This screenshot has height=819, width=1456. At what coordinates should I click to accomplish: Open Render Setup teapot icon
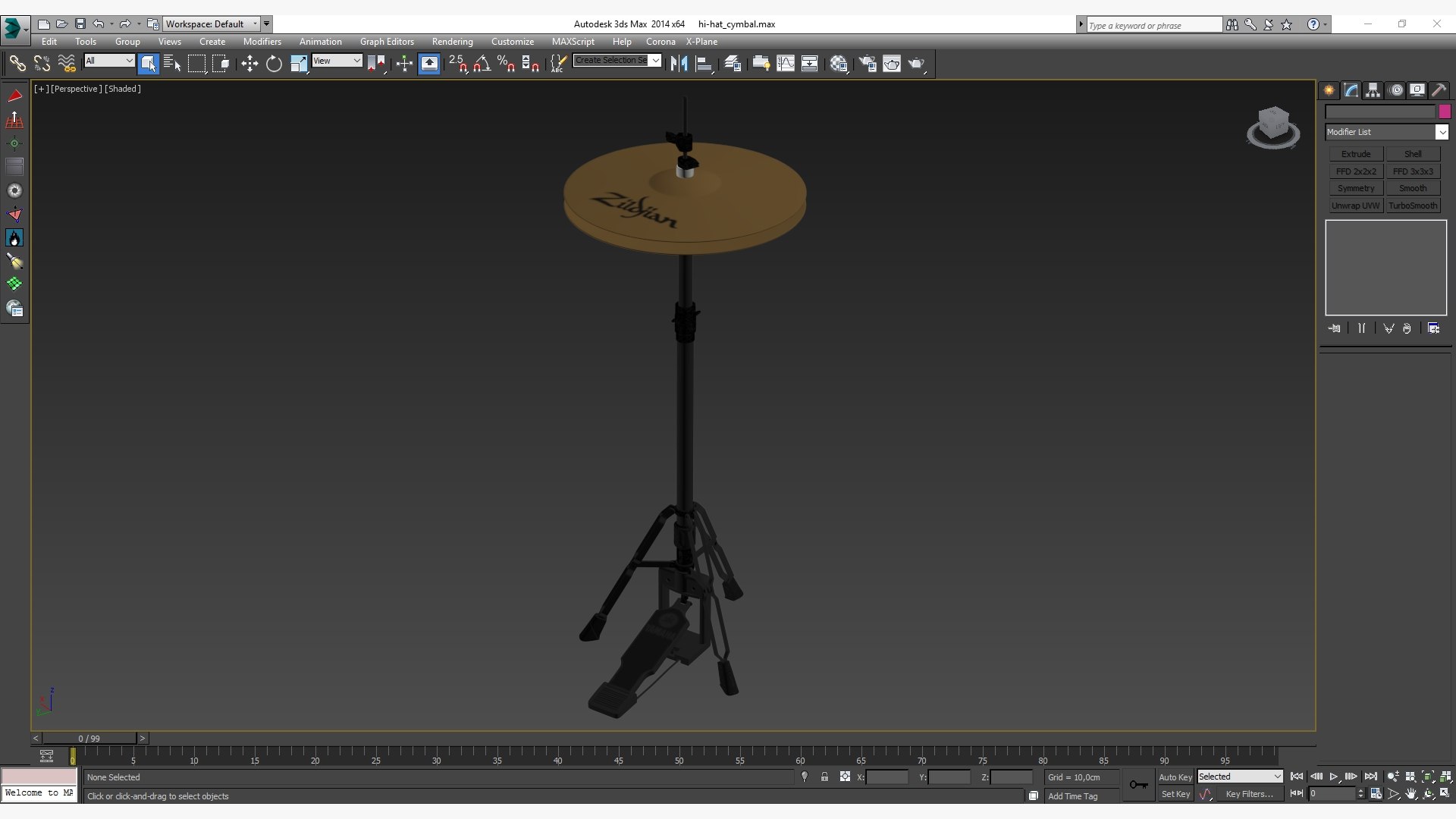coord(868,64)
